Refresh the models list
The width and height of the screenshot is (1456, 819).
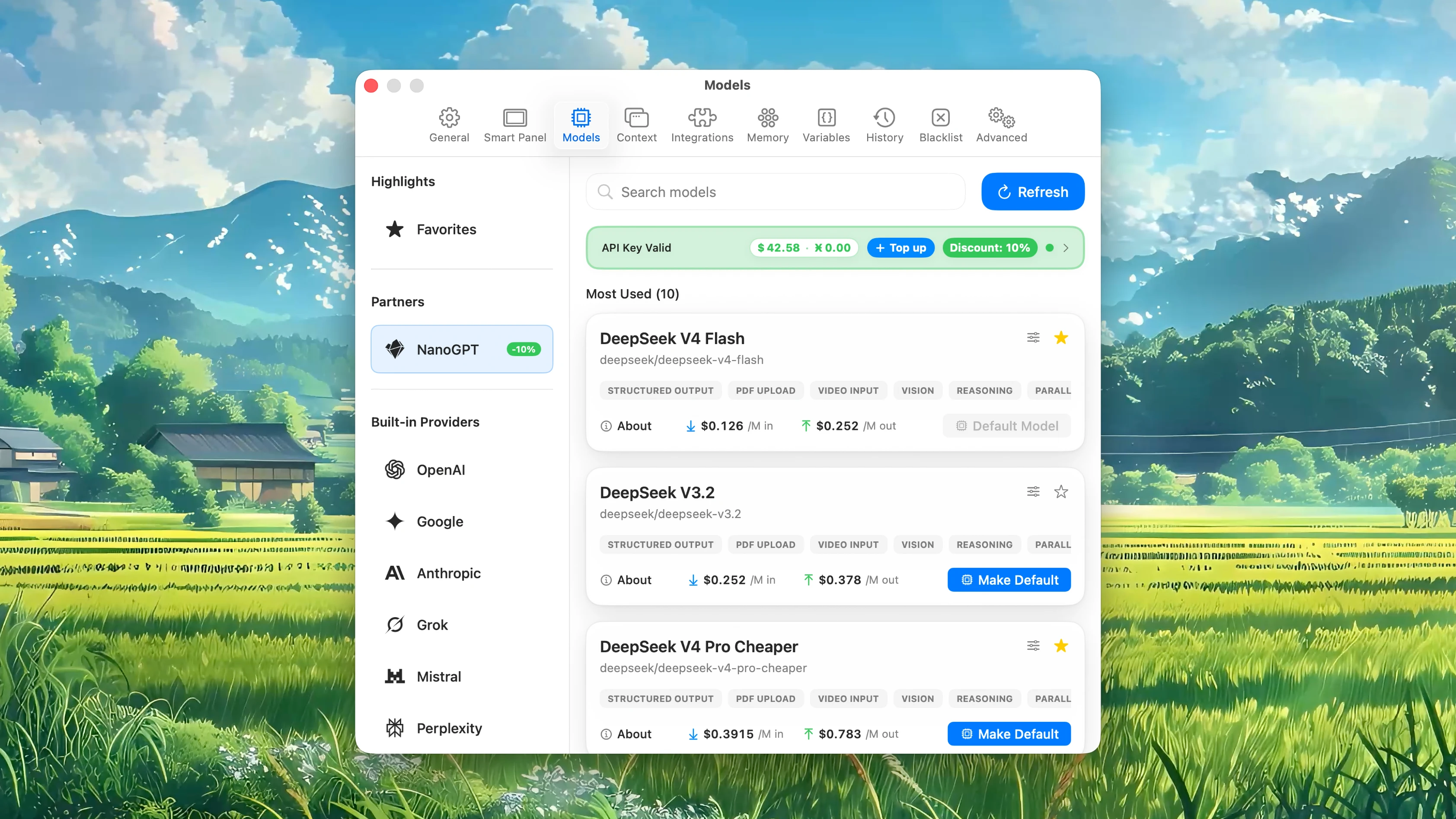click(1033, 192)
